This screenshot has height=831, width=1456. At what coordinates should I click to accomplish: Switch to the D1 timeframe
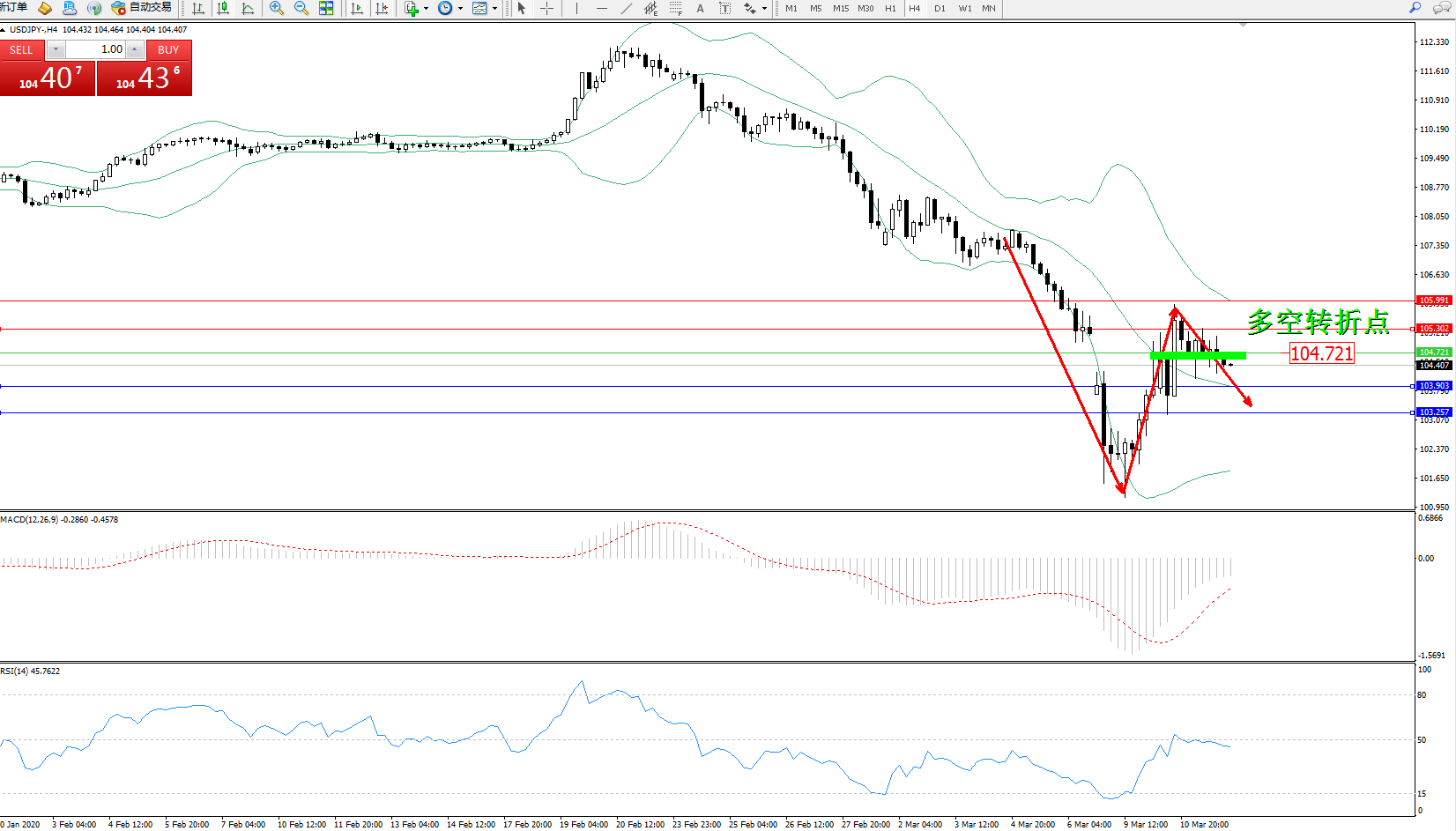tap(940, 8)
